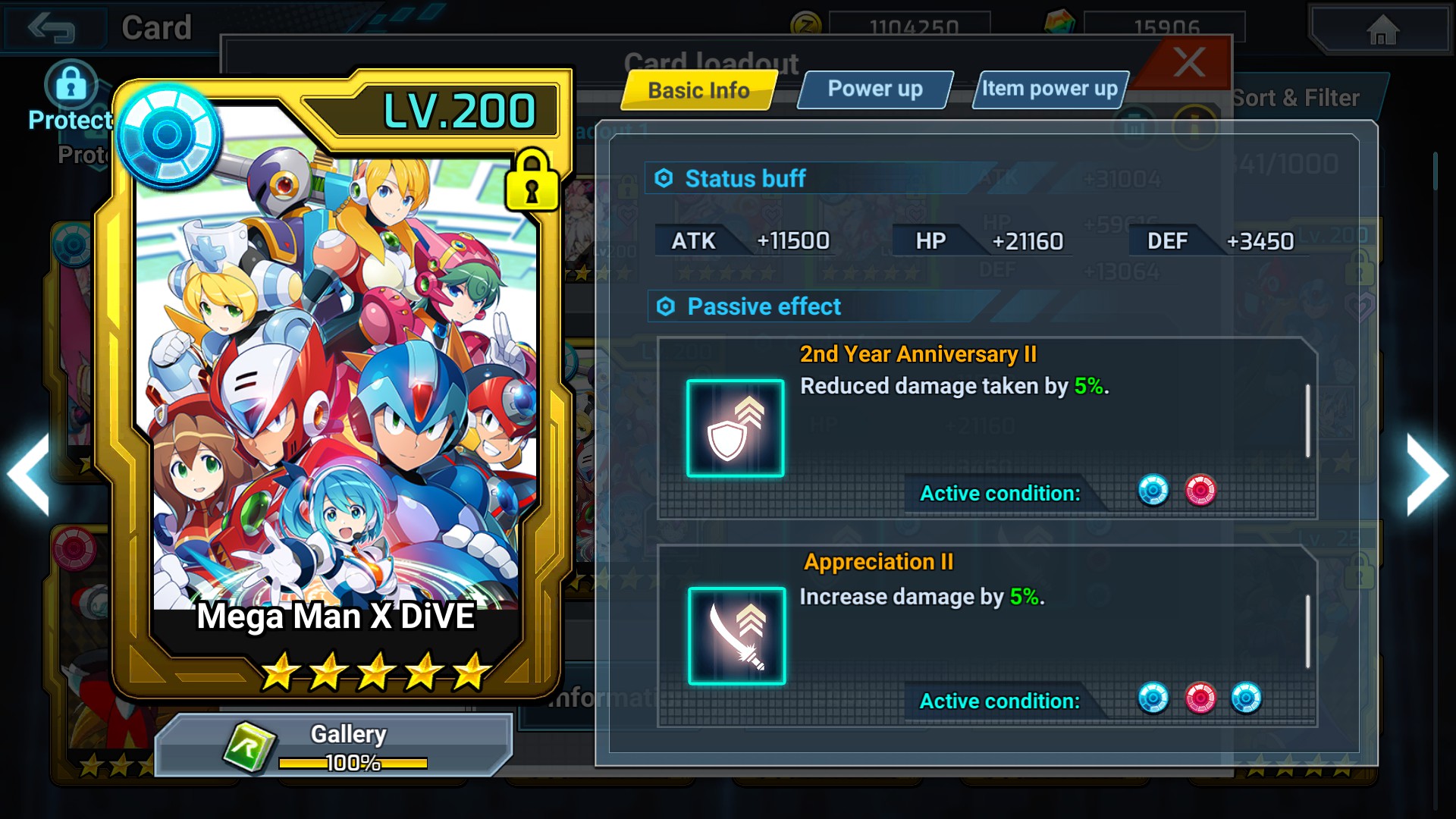Click the shield passive skill icon

(x=735, y=428)
